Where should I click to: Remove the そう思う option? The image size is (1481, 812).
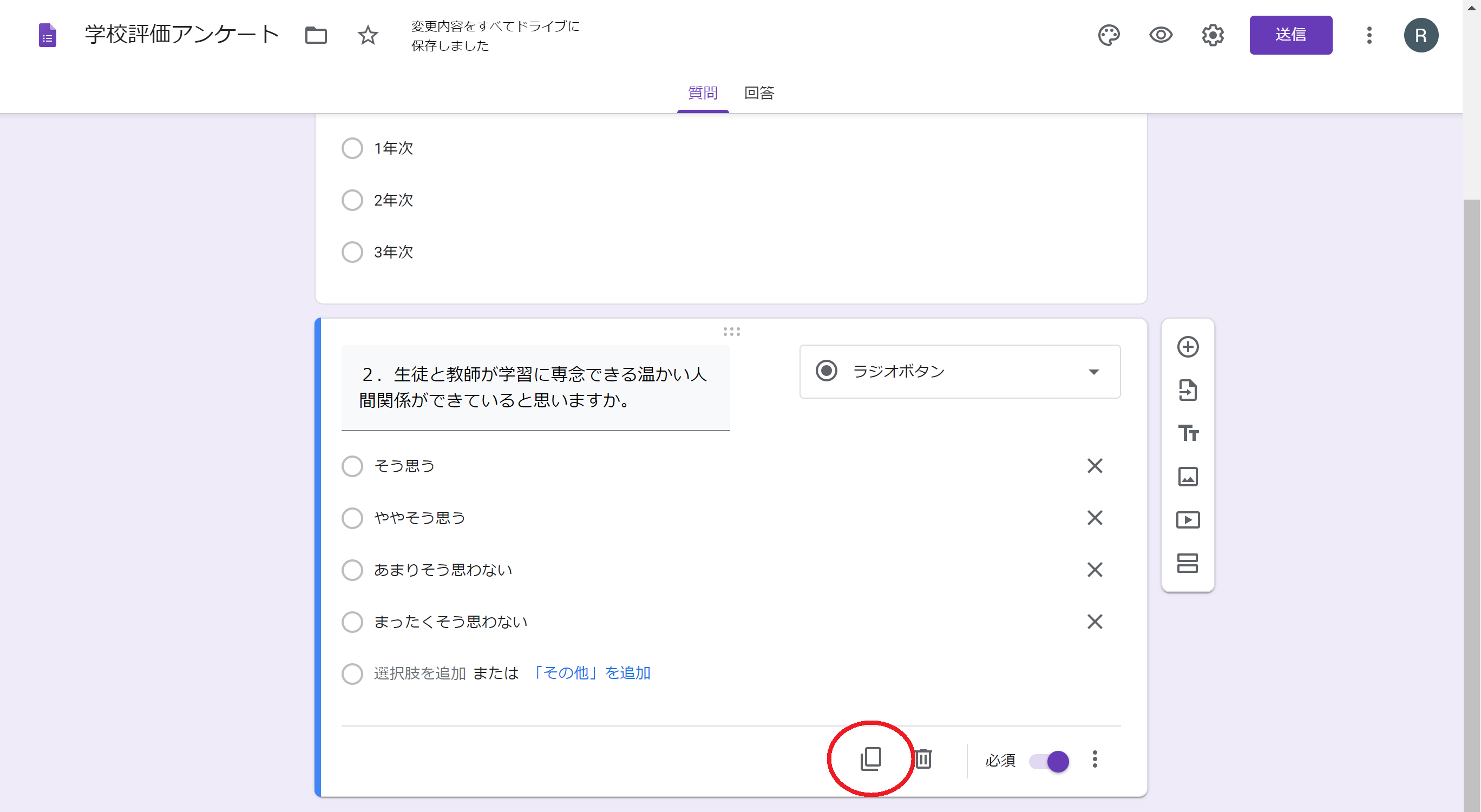coord(1095,466)
